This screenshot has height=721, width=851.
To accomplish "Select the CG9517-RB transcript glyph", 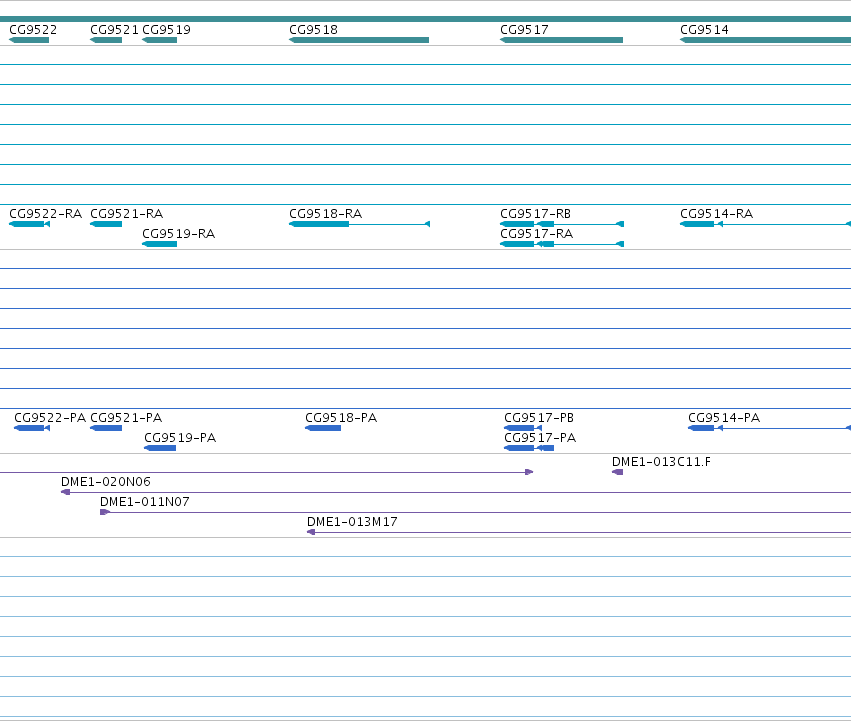I will pos(562,224).
